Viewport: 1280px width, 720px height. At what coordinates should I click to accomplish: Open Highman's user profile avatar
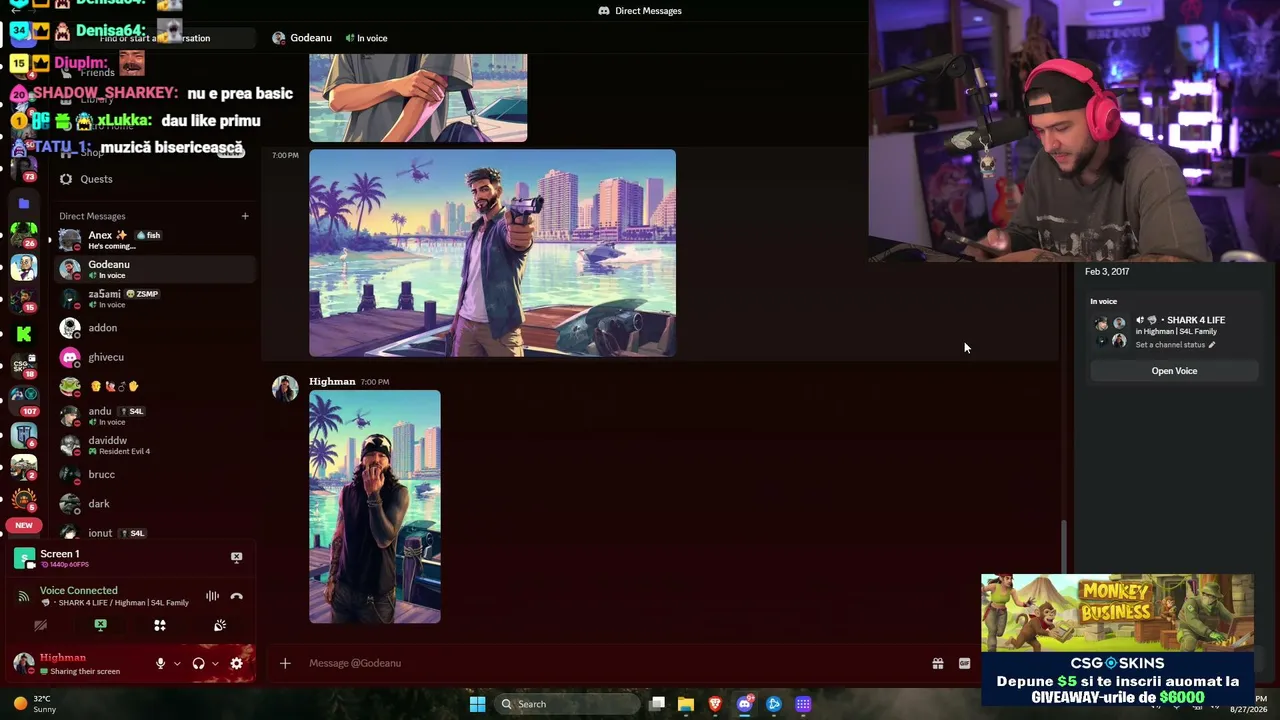tap(24, 663)
